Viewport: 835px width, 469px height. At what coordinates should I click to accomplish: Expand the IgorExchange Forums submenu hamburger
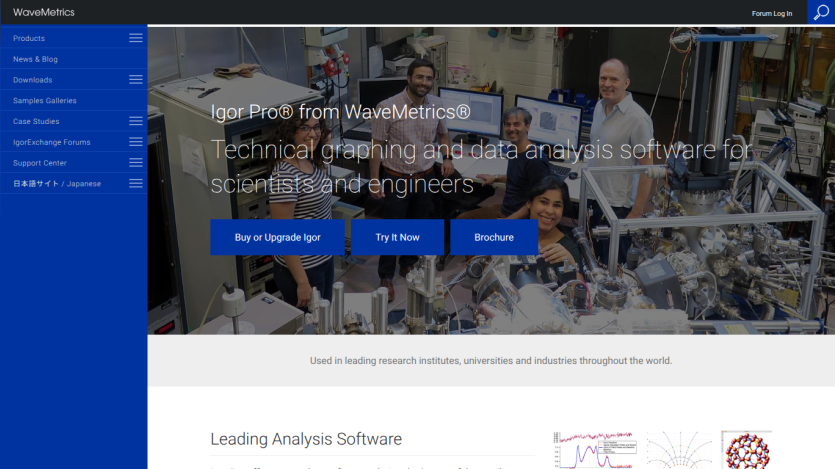(x=136, y=142)
